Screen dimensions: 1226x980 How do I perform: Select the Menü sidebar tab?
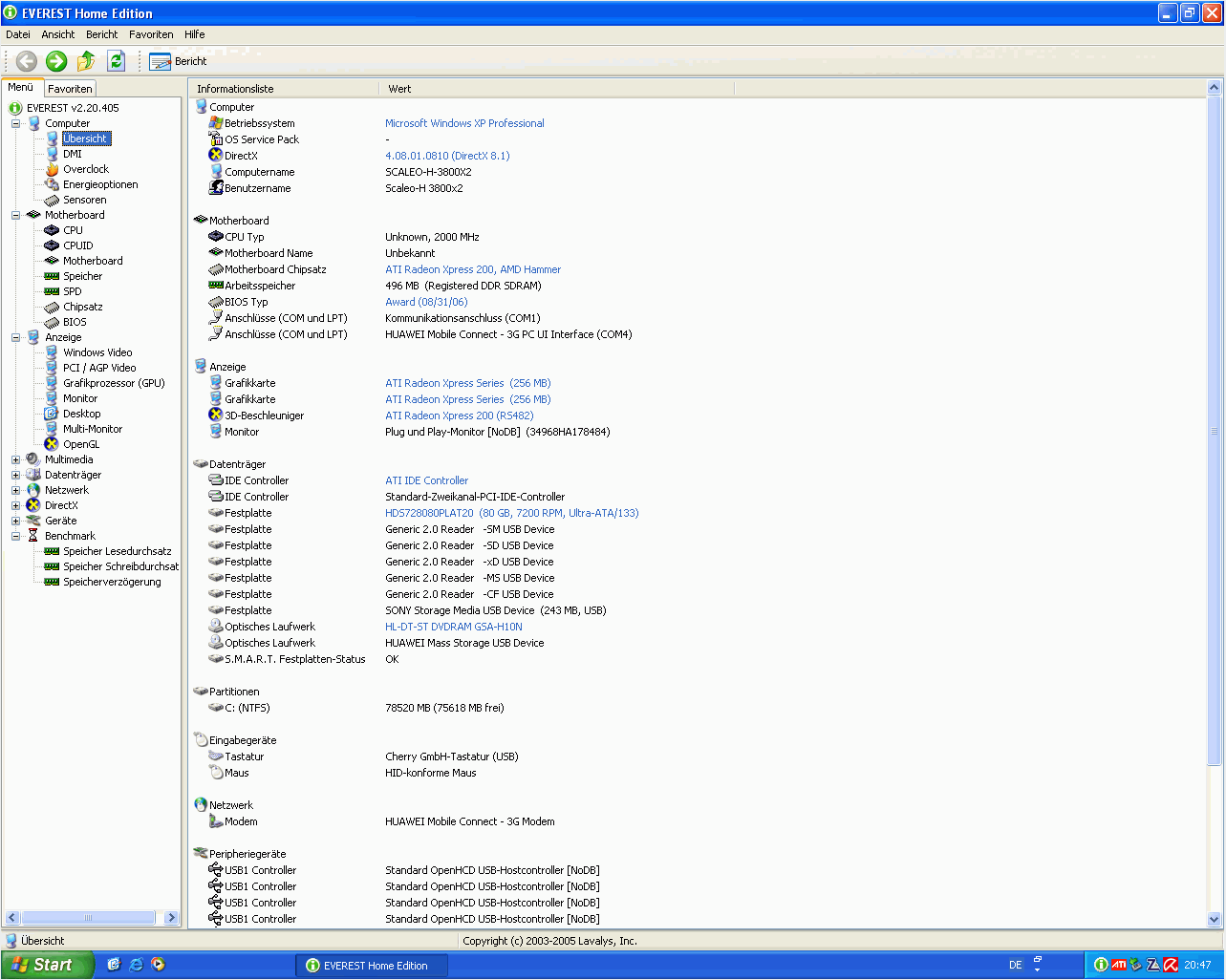point(21,87)
